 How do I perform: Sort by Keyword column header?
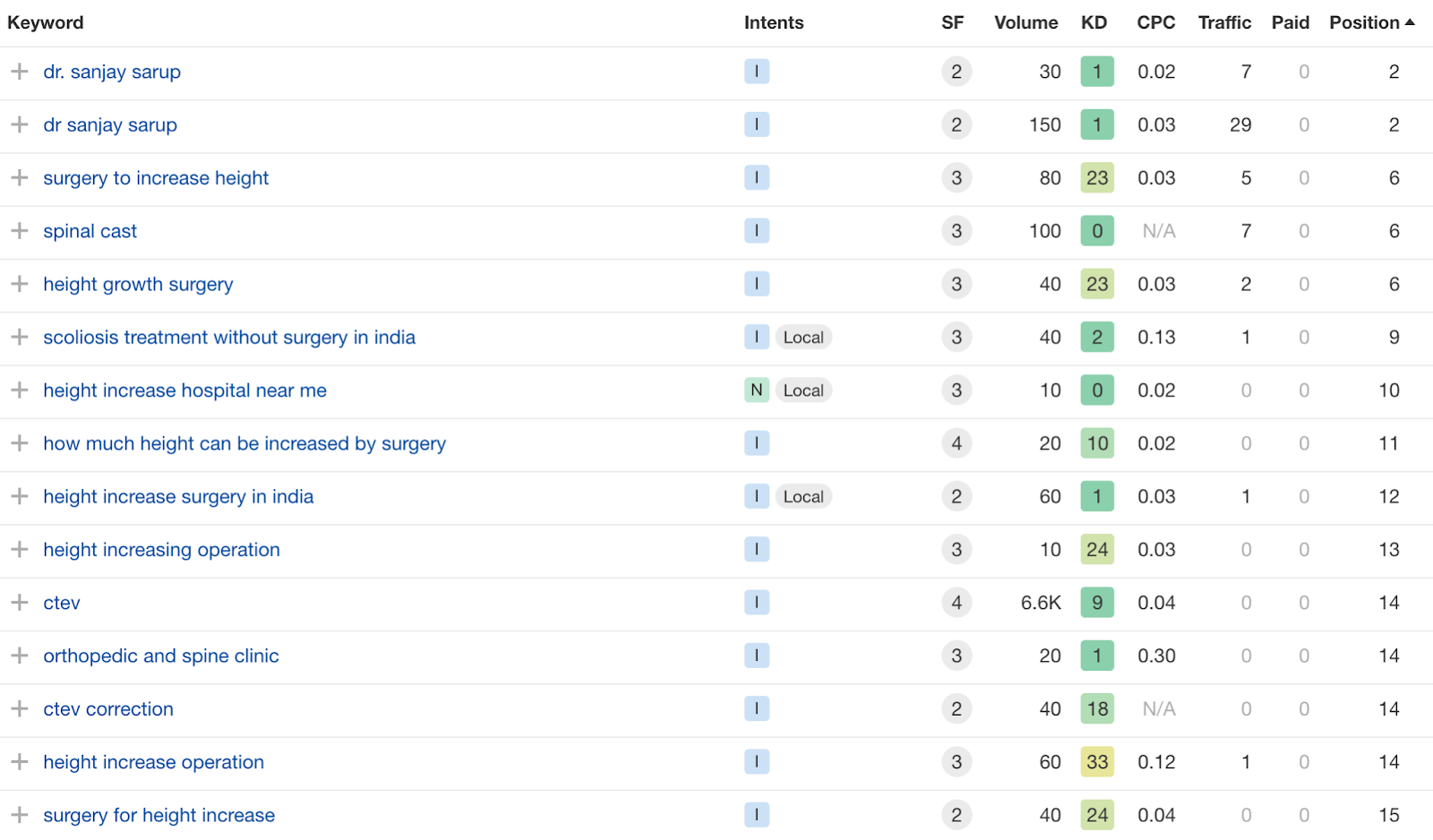click(46, 22)
